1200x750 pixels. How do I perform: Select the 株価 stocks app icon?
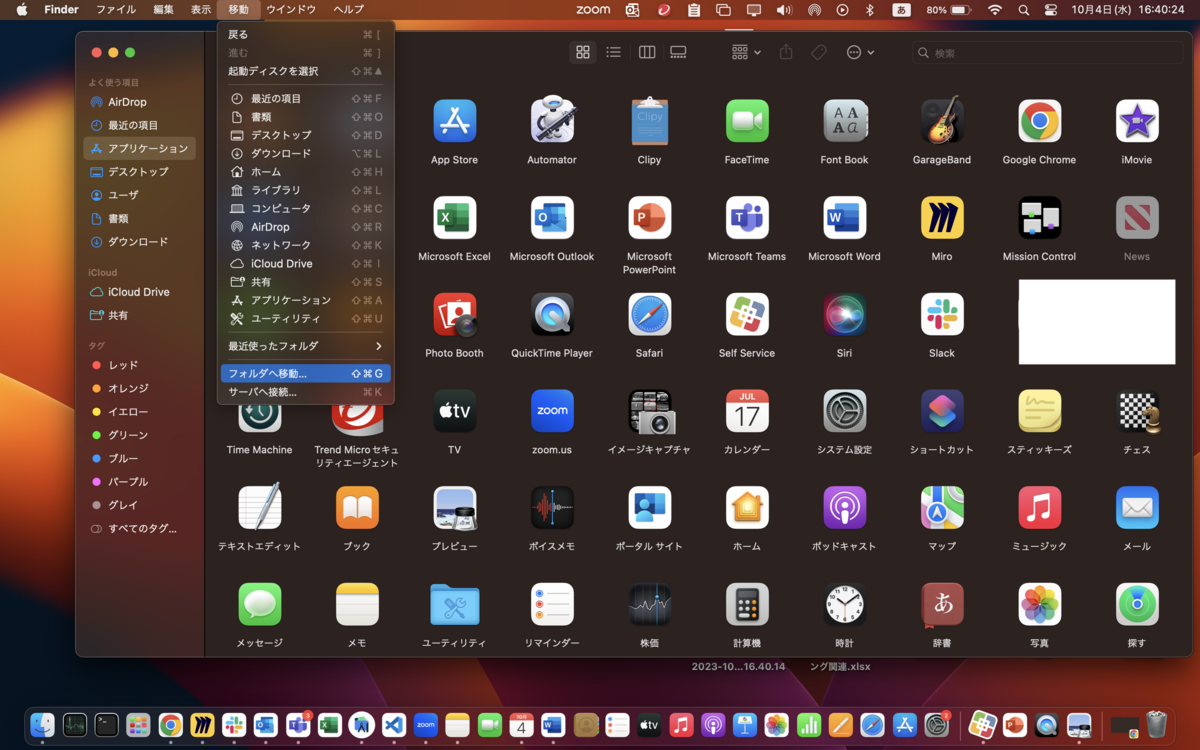649,605
